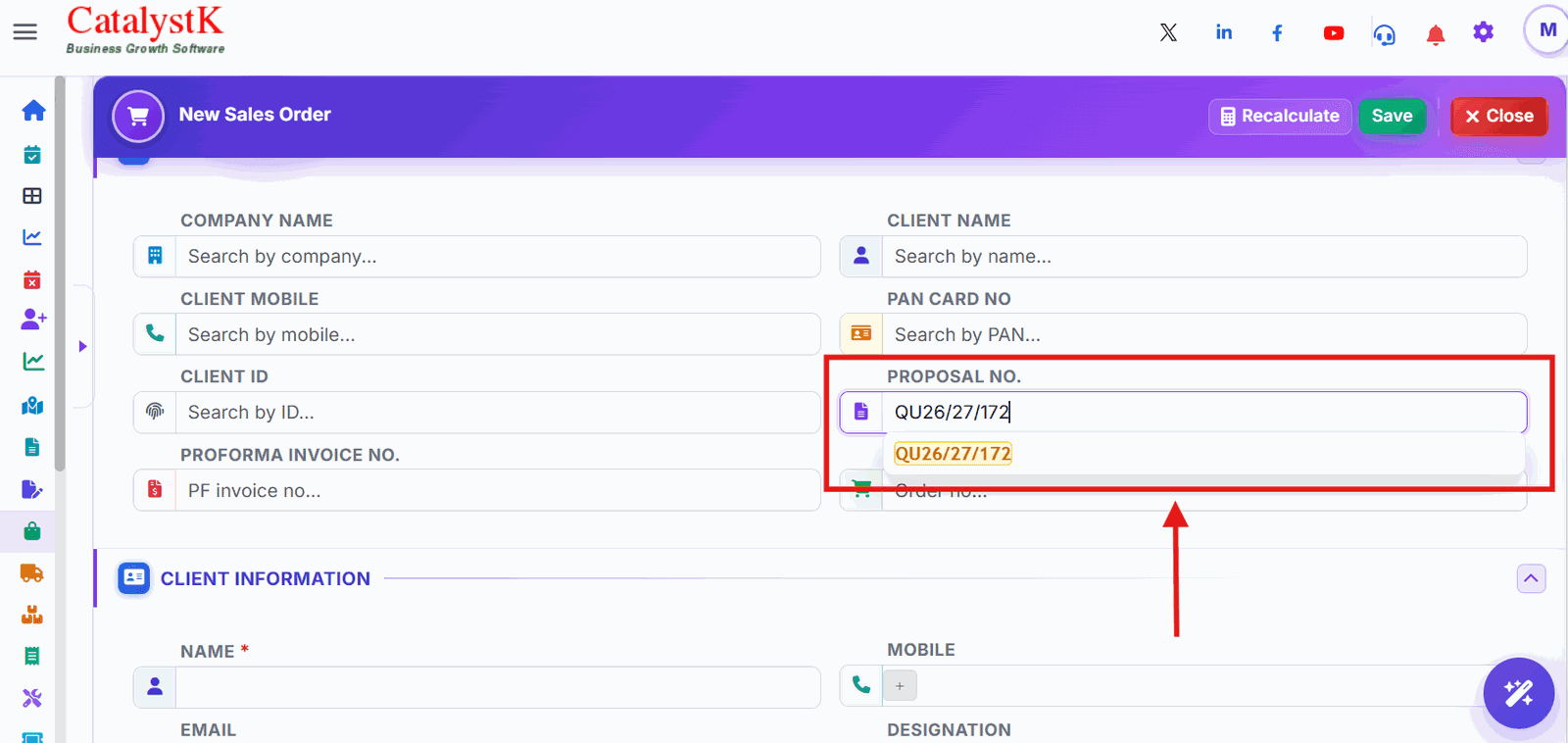This screenshot has width=1568, height=743.
Task: Open the red calendar-cancel sidebar icon
Action: click(32, 279)
